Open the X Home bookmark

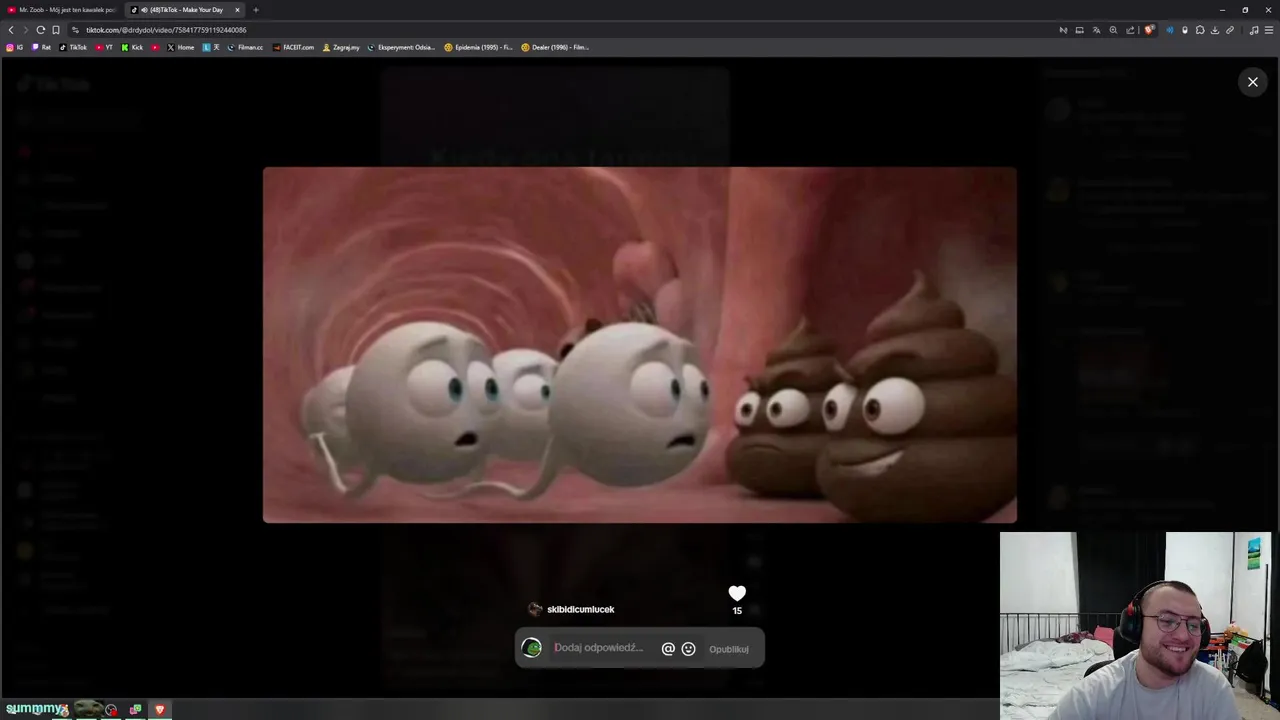(181, 47)
